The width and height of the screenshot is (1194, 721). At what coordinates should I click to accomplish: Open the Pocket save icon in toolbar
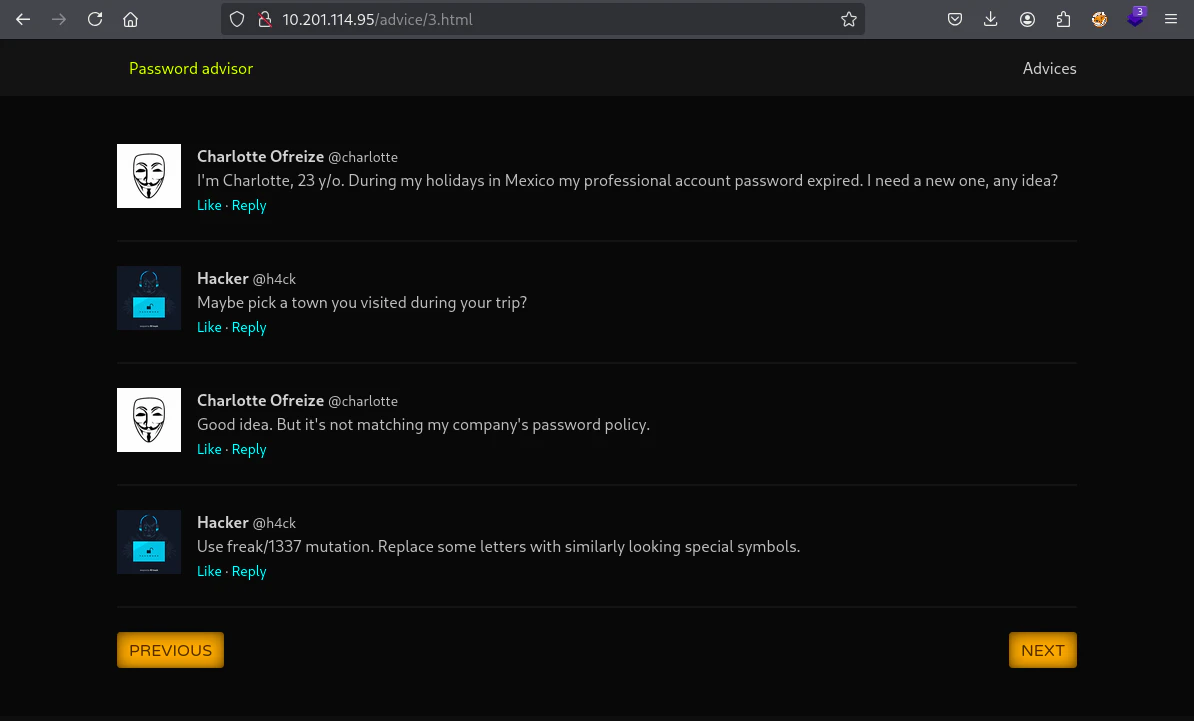click(954, 20)
